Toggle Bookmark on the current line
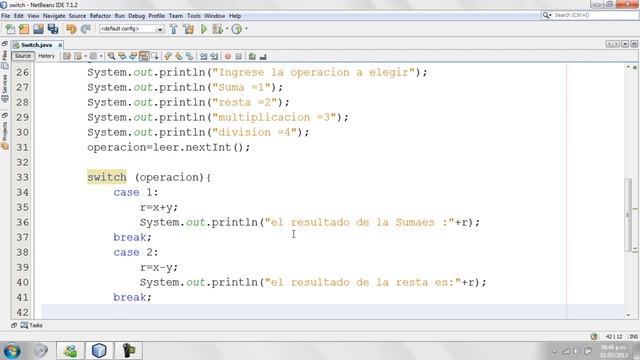 (x=190, y=56)
